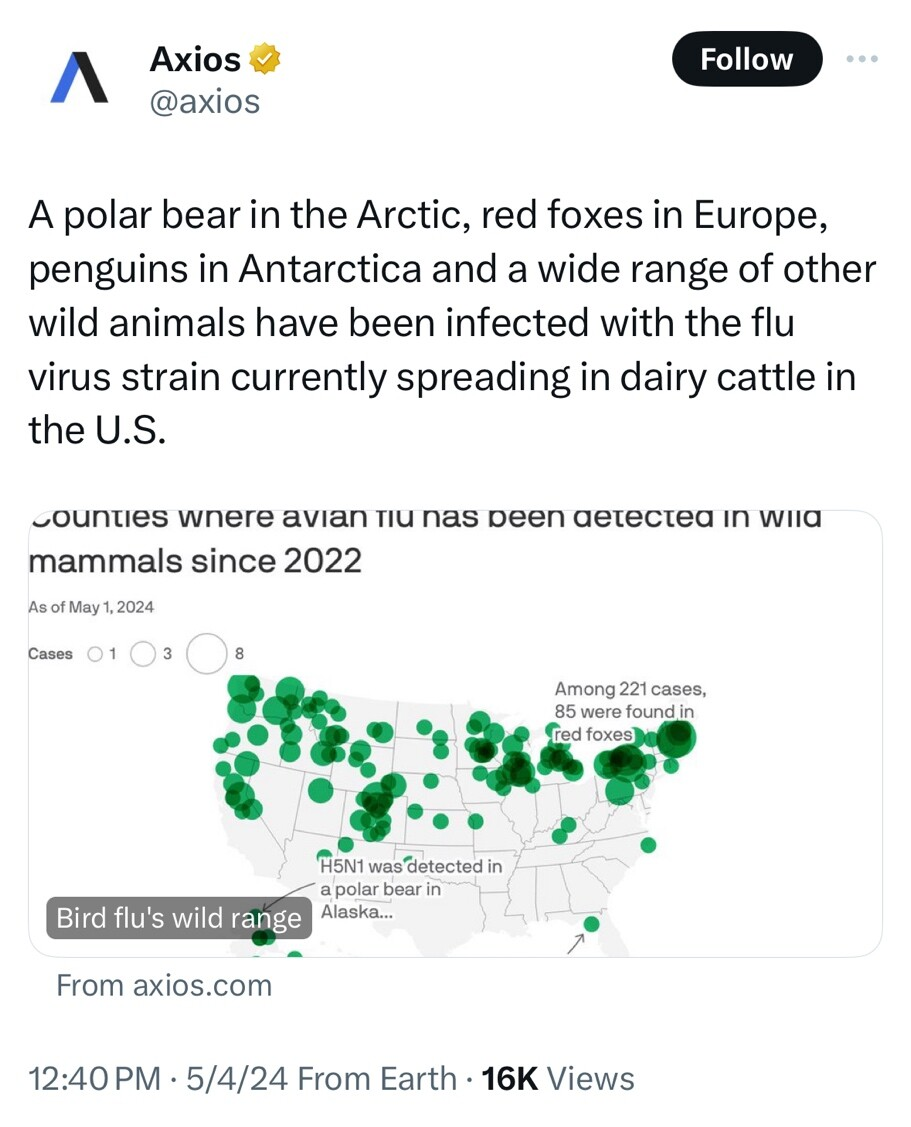Open the 'From axios.com' source link
The height and width of the screenshot is (1127, 911).
coord(165,985)
